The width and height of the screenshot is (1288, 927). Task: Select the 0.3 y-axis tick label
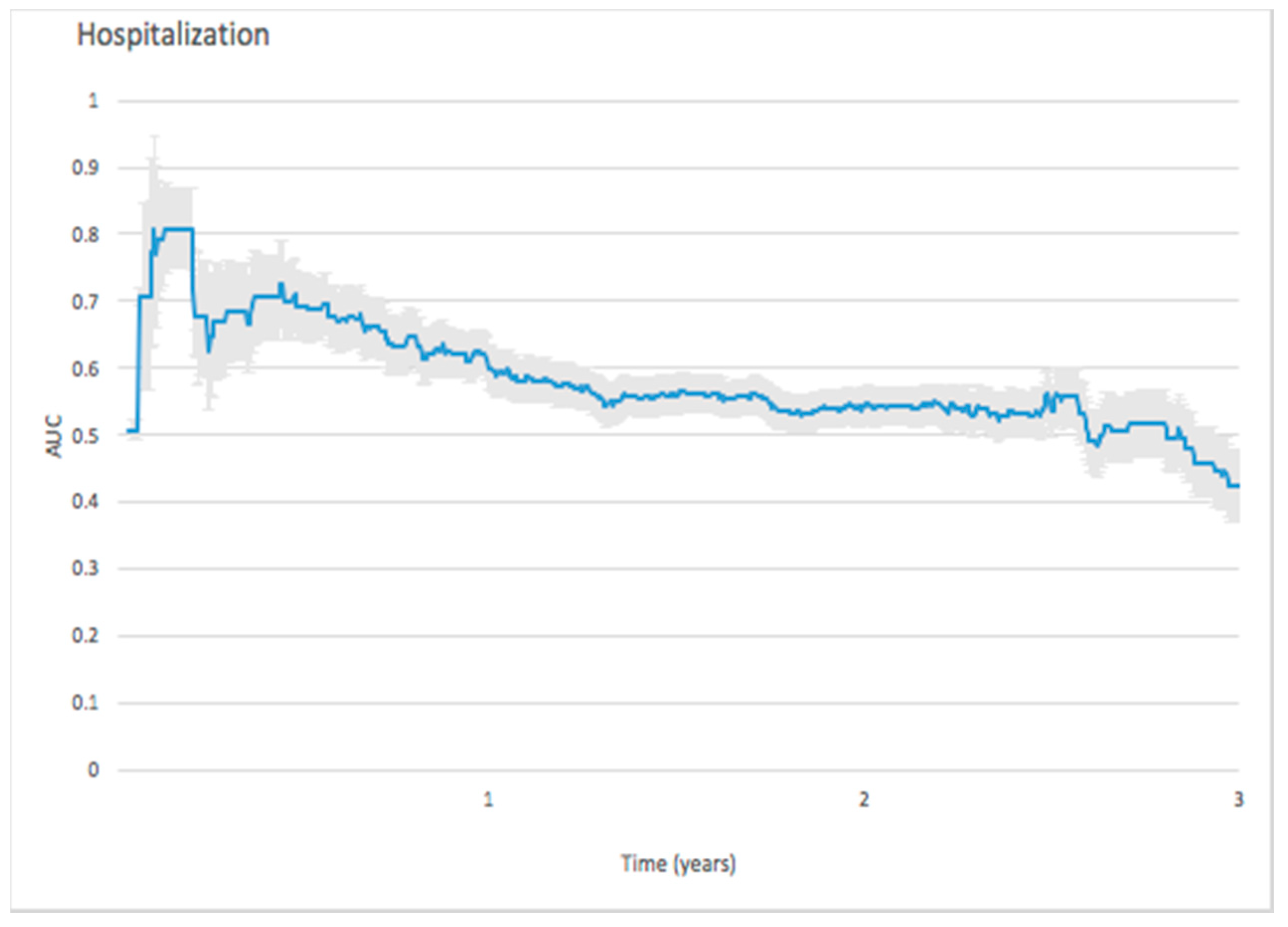click(x=85, y=569)
